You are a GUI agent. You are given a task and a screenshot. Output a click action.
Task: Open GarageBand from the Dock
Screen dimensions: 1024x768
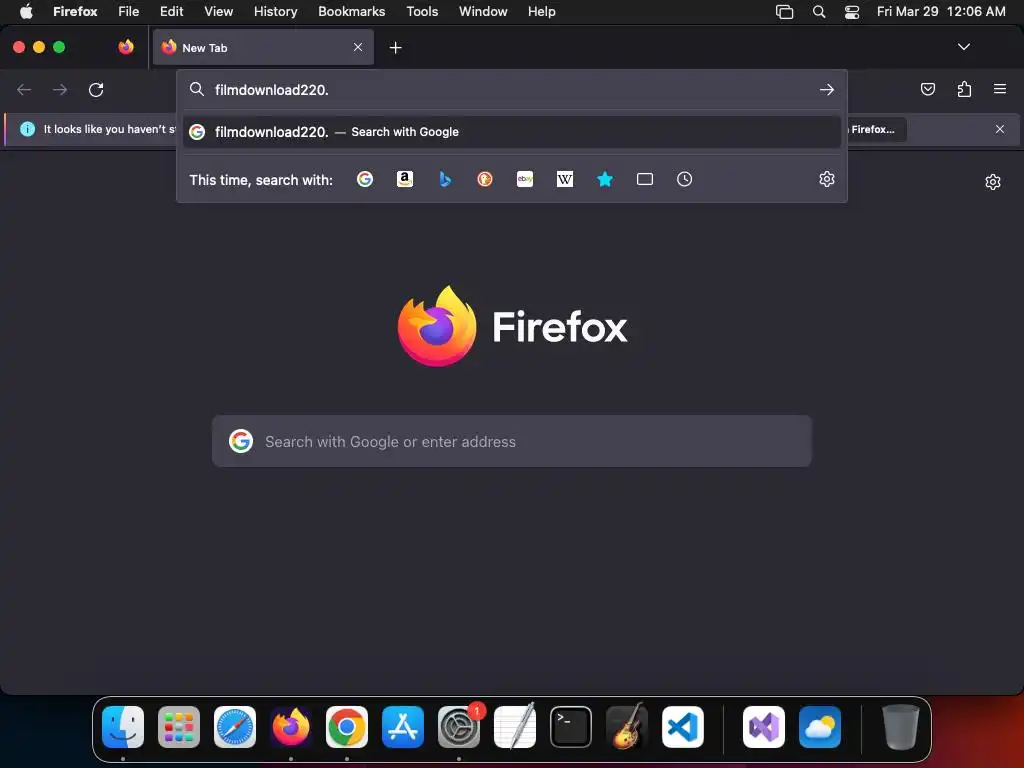coord(627,727)
